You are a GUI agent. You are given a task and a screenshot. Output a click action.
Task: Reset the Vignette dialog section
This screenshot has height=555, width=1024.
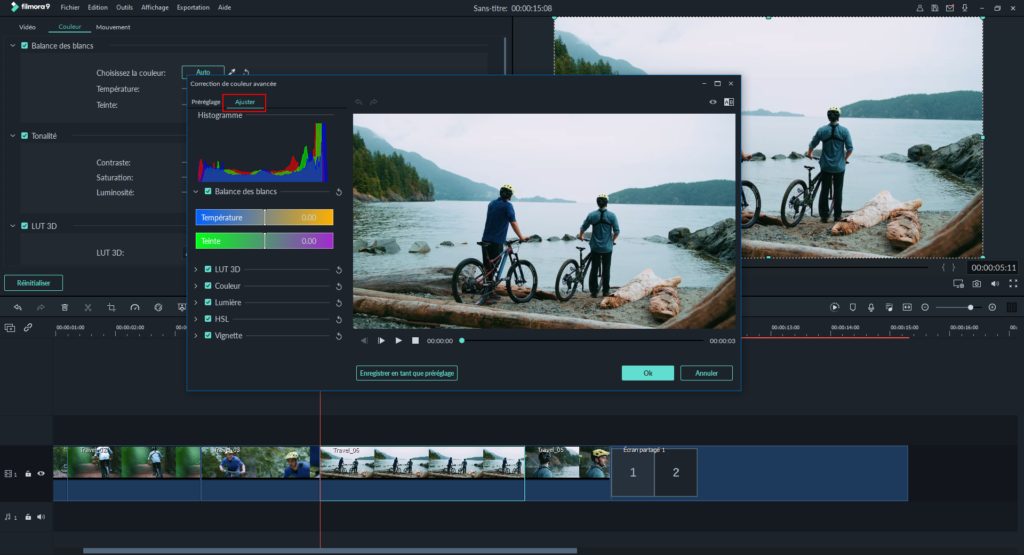tap(339, 336)
